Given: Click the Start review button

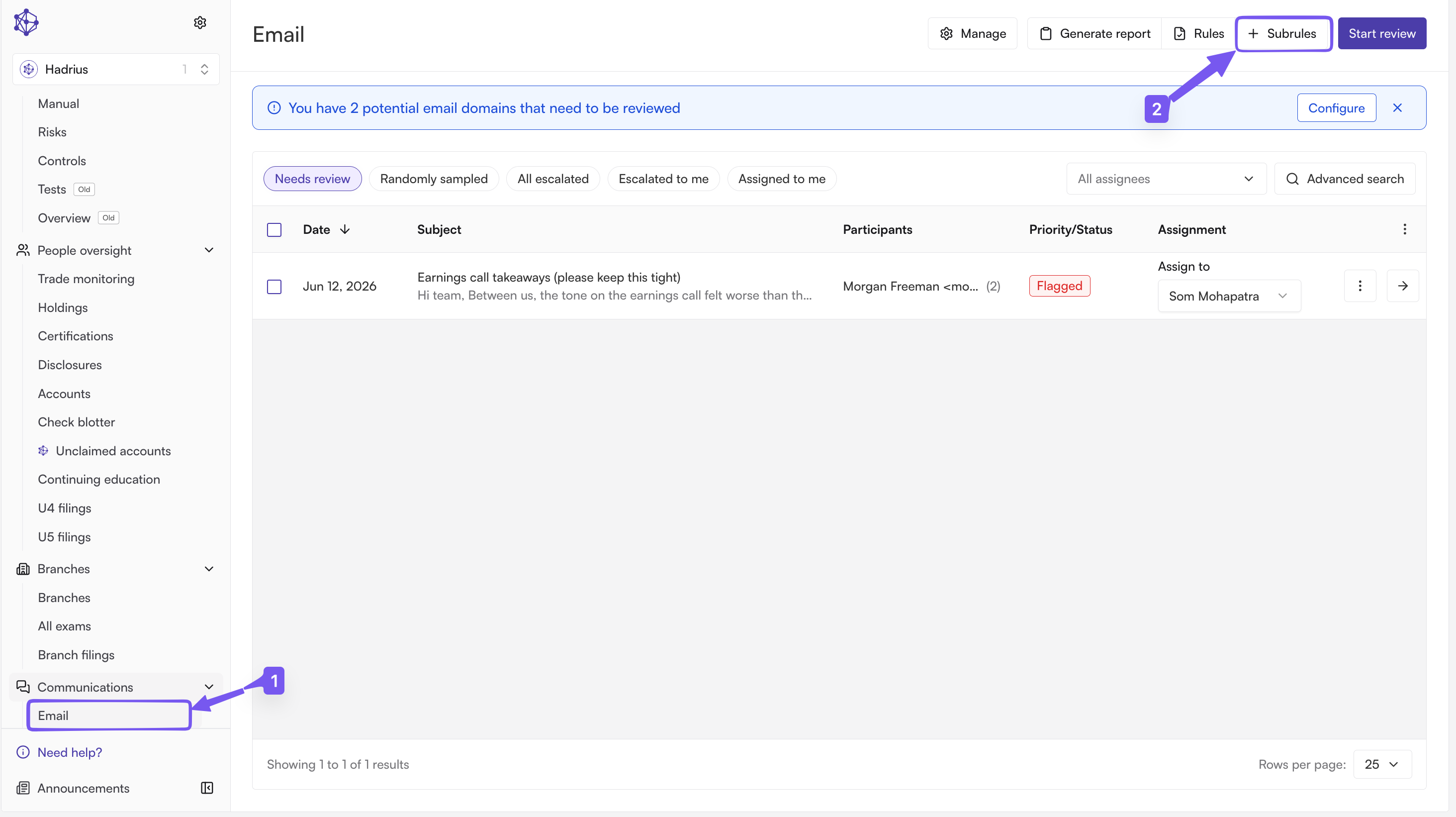Looking at the screenshot, I should (x=1382, y=33).
